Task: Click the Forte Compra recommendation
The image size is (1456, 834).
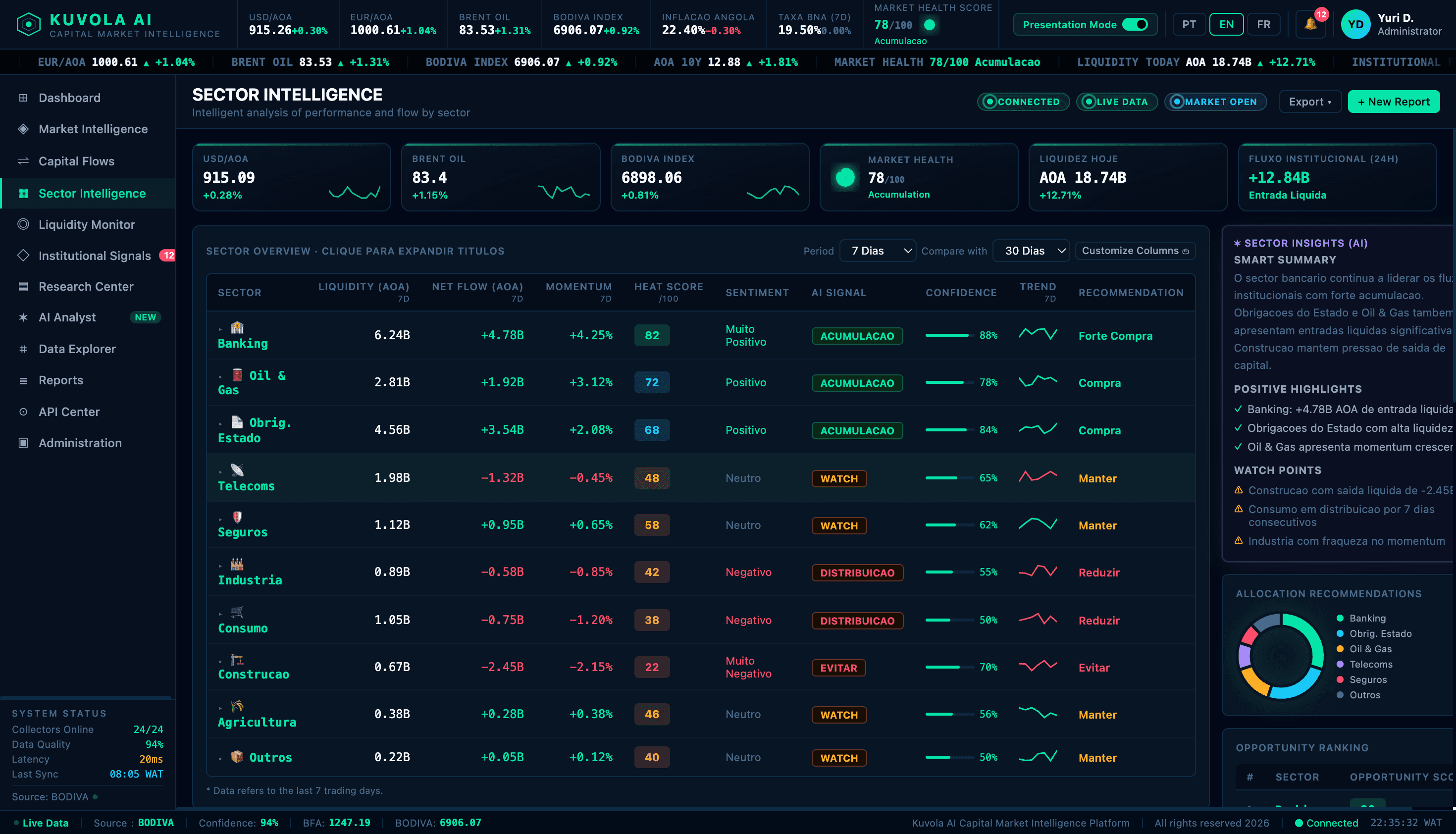Action: [1115, 336]
